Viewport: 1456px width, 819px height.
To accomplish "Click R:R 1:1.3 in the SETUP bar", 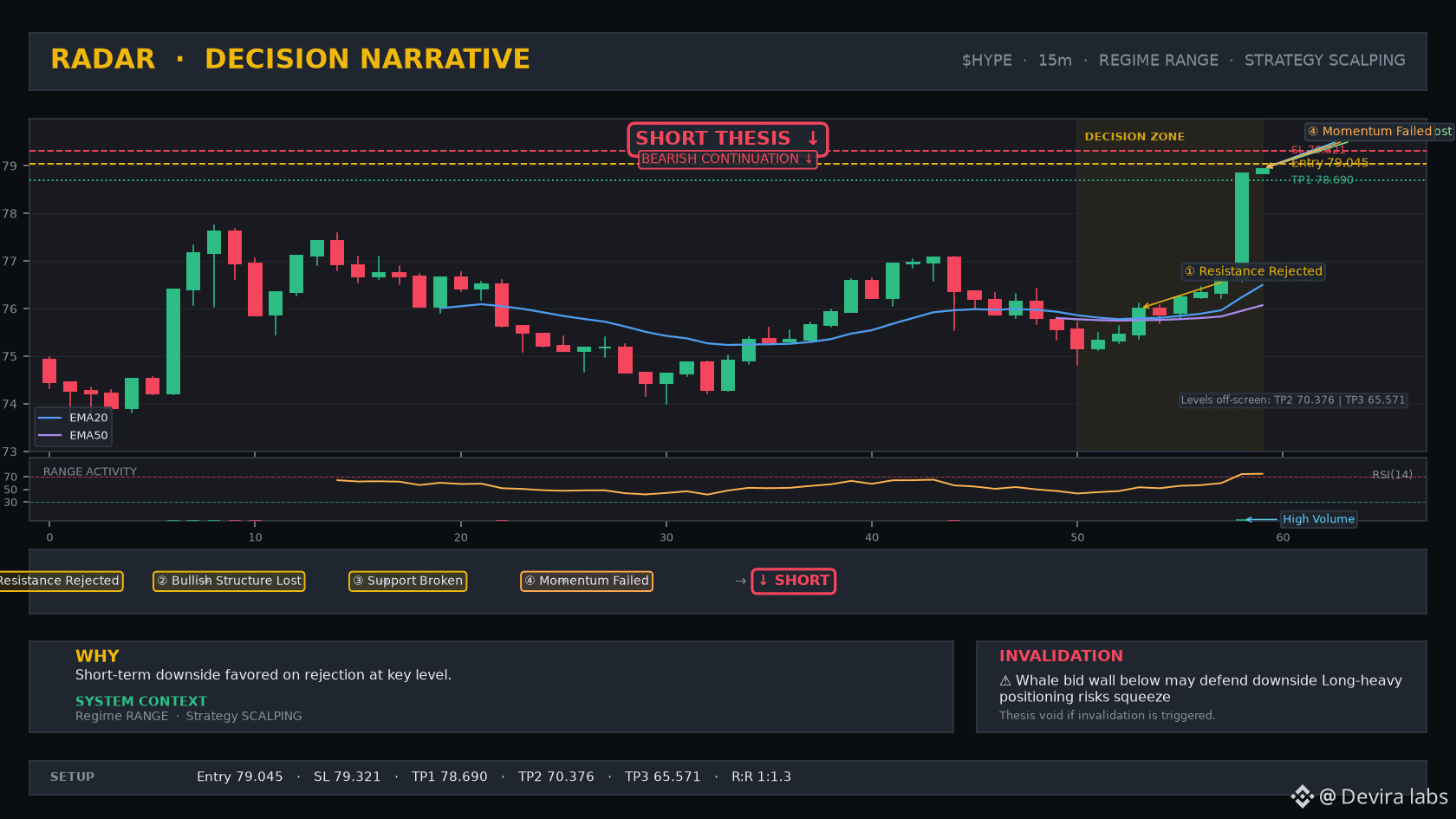I will pos(761,777).
